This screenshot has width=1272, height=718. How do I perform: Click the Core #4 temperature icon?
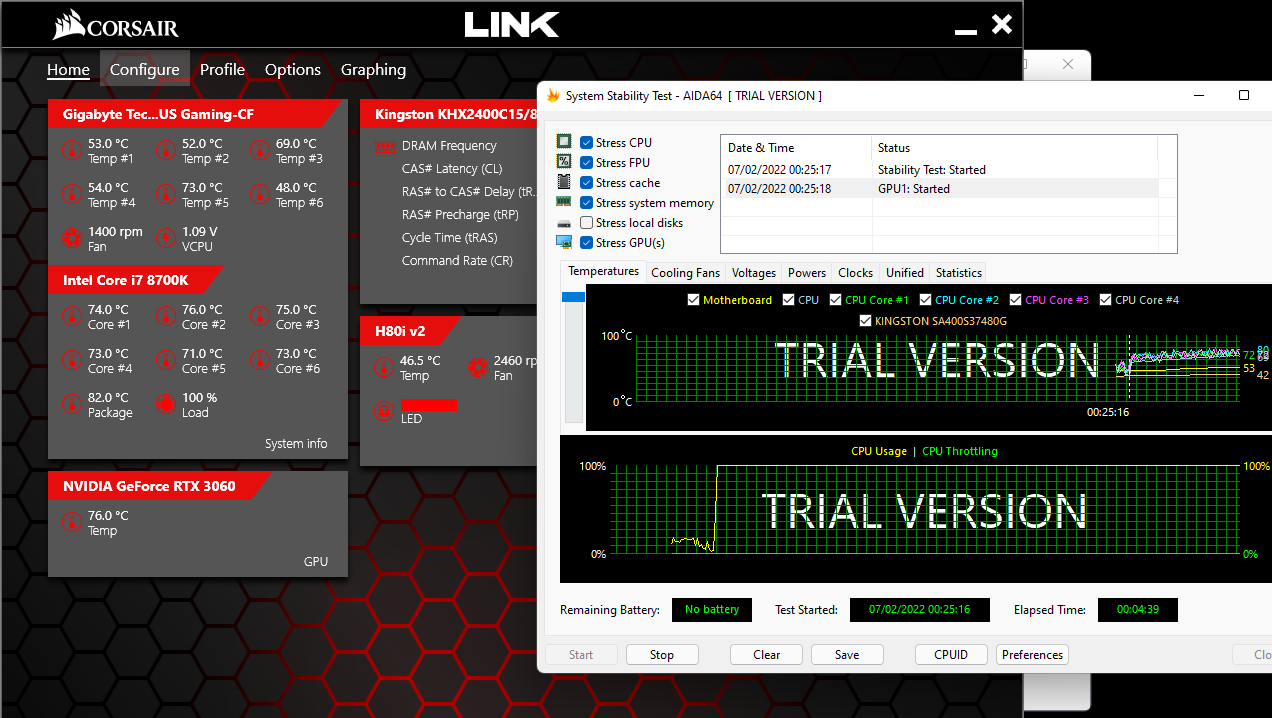(72, 360)
